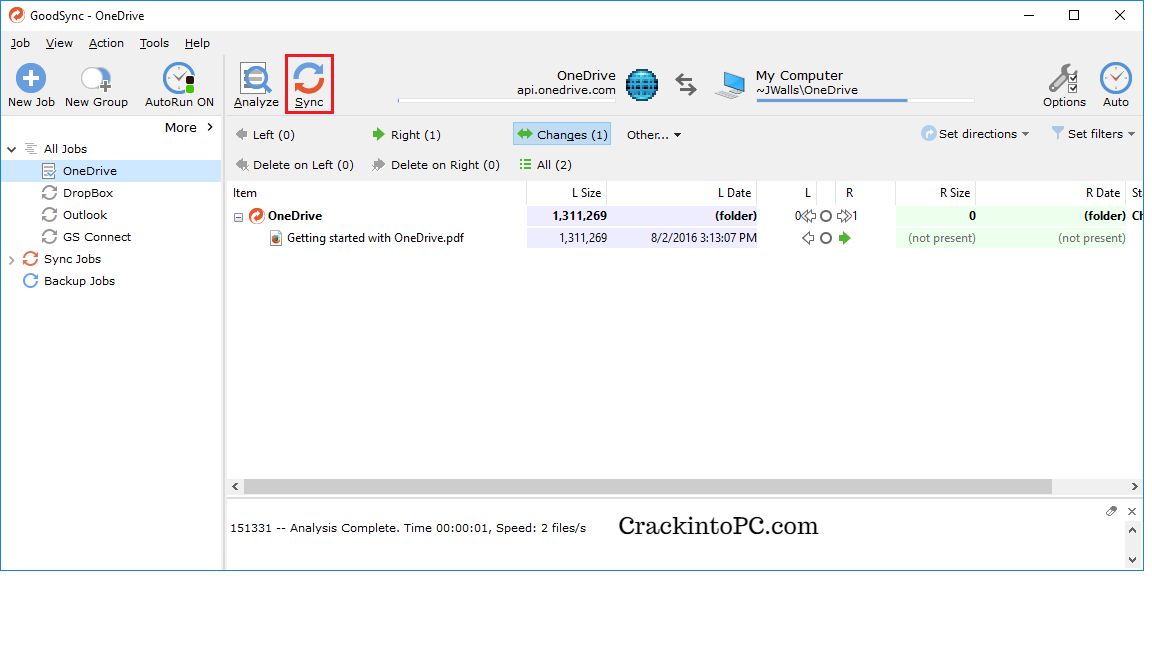Click the 1,311,269 size of PDF file
Viewport: 1152px width, 648px height.
pos(583,238)
